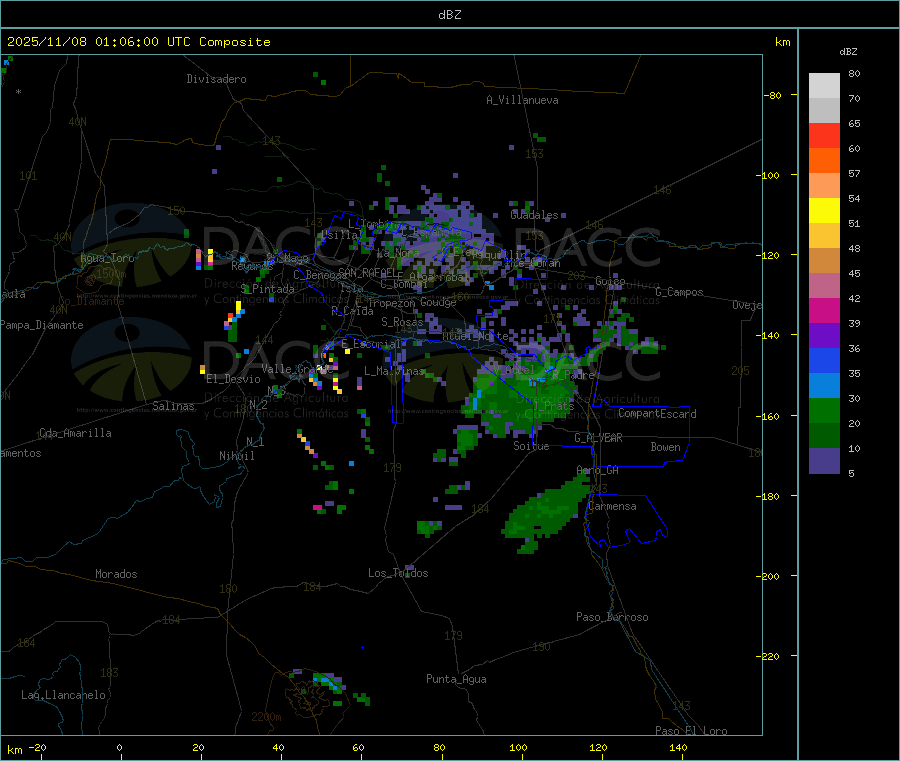
Task: Click the S_Rosas map label
Action: pyautogui.click(x=402, y=322)
